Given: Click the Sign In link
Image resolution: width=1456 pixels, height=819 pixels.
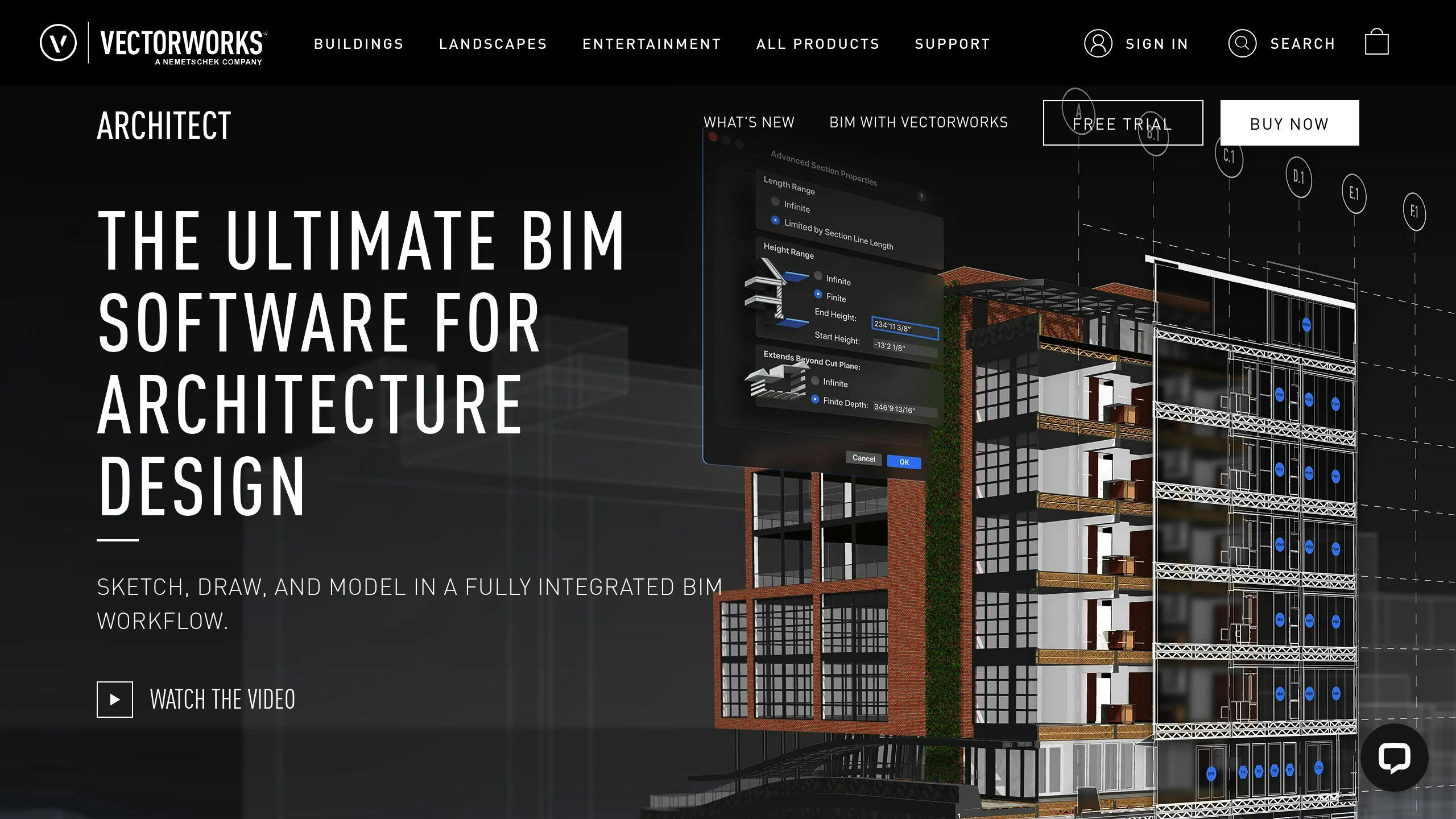Looking at the screenshot, I should [1157, 44].
